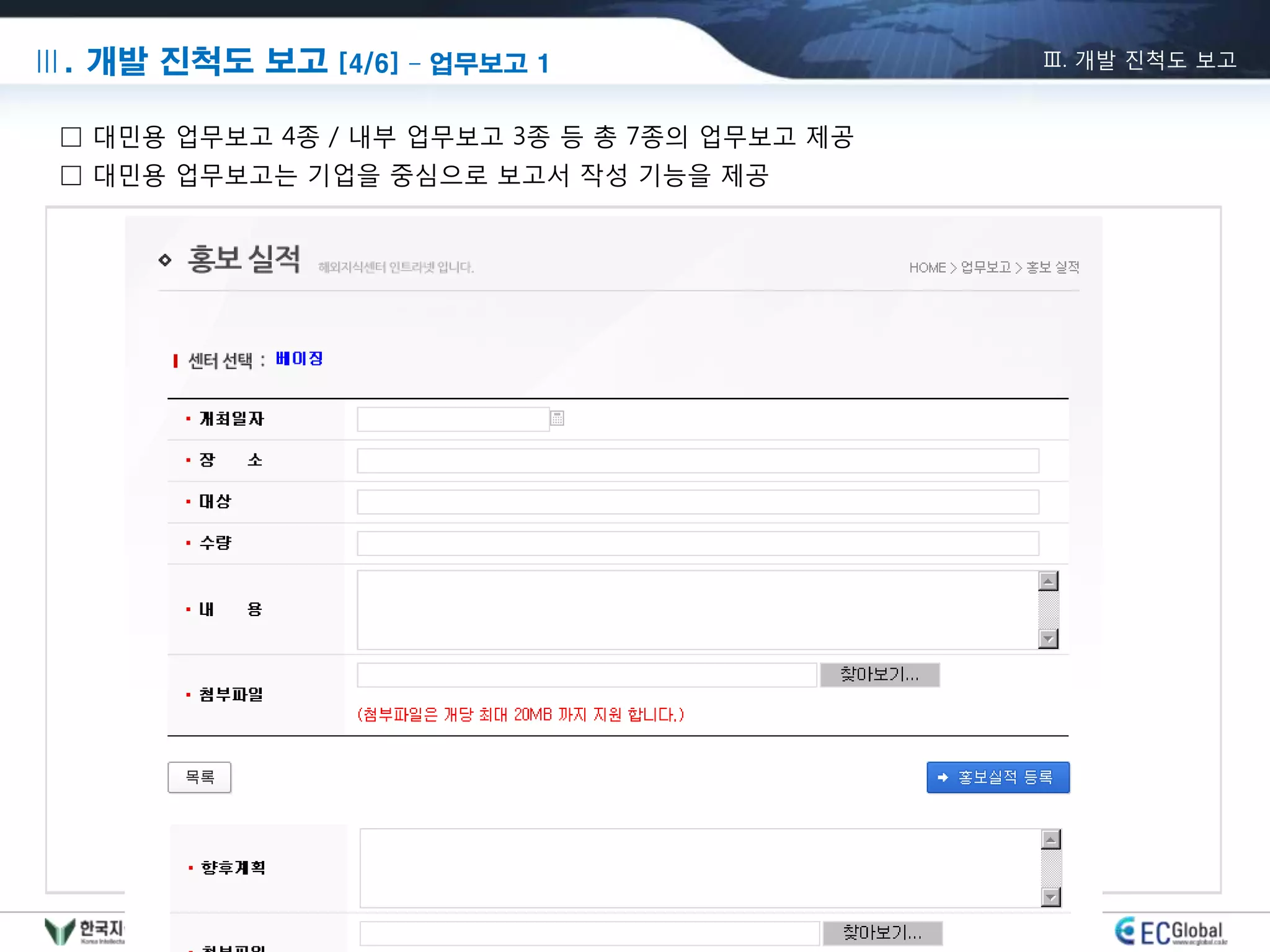Click inside the 향후계획 text area

(x=701, y=868)
